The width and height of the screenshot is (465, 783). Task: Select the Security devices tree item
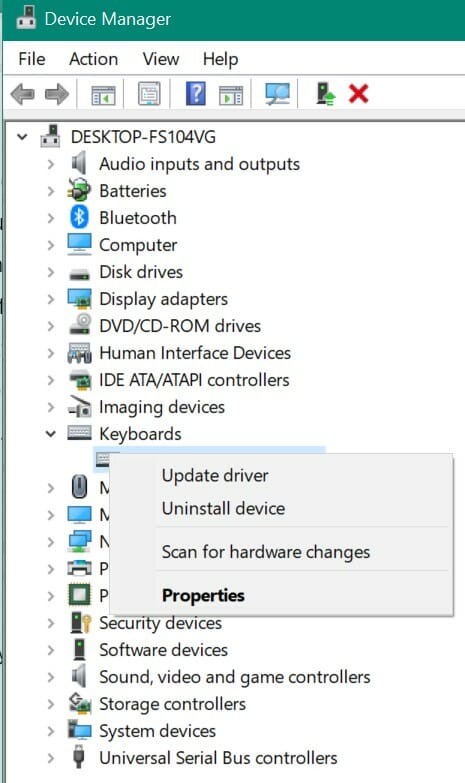pyautogui.click(x=160, y=623)
